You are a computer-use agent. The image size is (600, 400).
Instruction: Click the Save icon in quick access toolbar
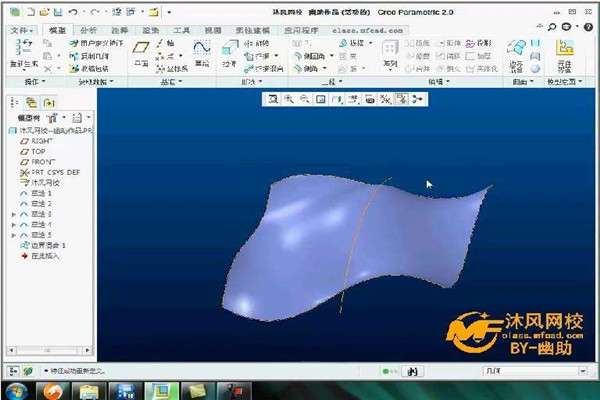pos(59,11)
